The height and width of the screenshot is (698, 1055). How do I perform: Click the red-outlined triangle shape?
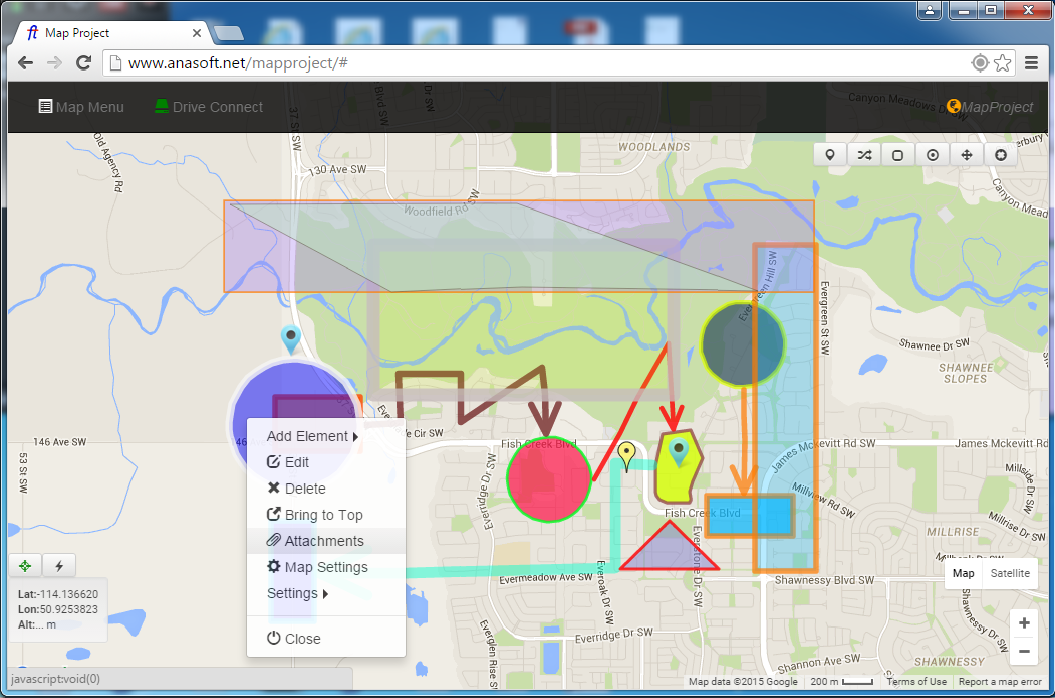tap(669, 551)
